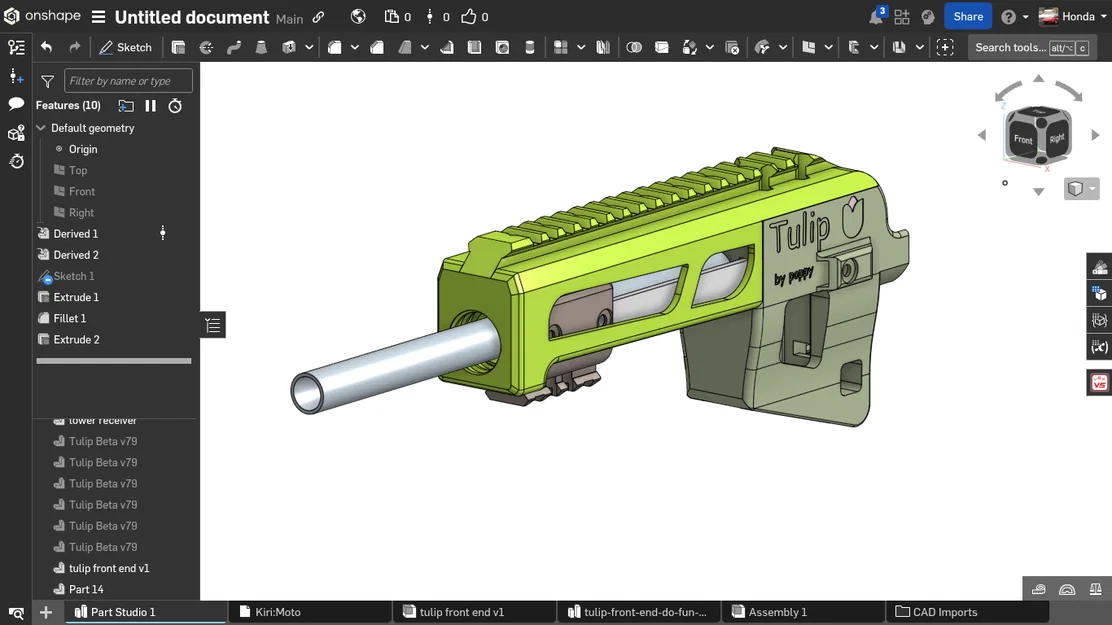Select the Draft tool icon
Image resolution: width=1112 pixels, height=625 pixels.
[404, 48]
